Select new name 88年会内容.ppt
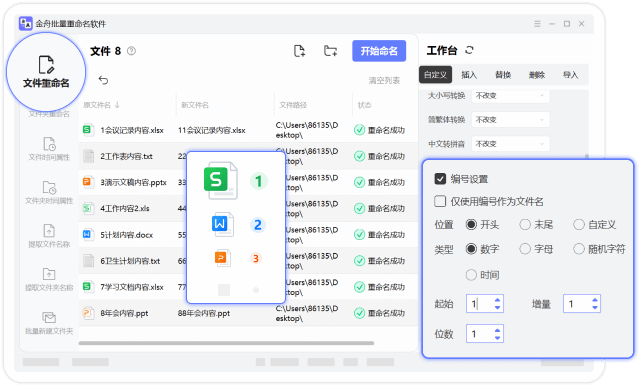This screenshot has width=640, height=386. [x=204, y=313]
